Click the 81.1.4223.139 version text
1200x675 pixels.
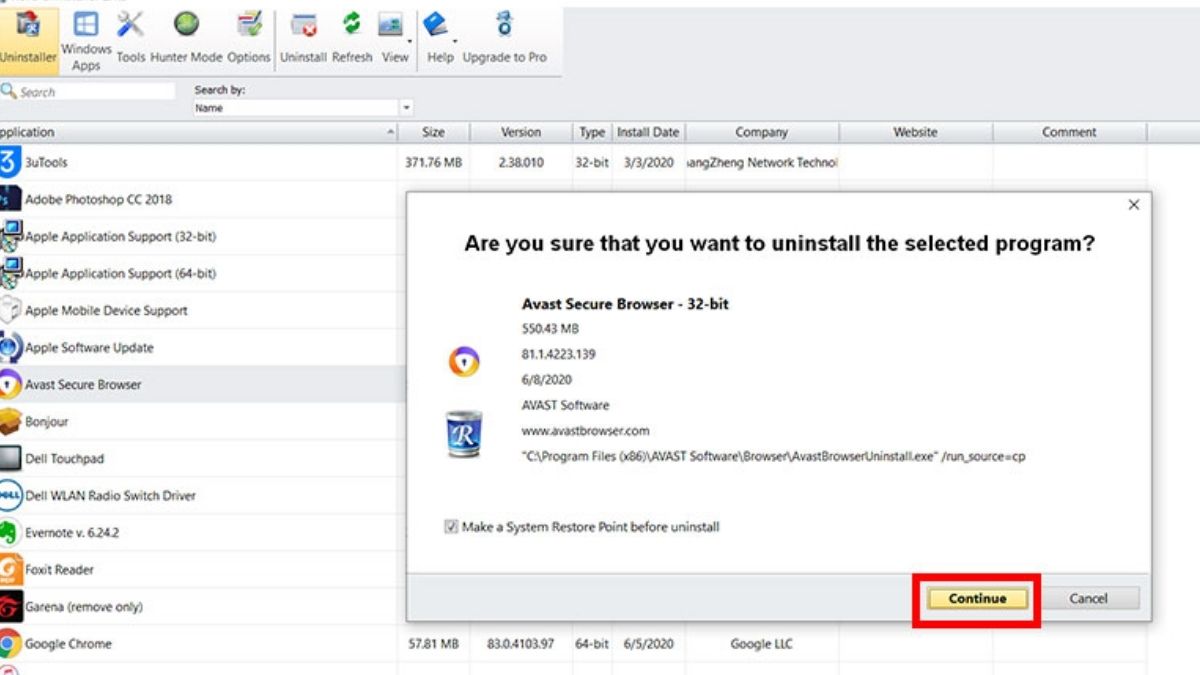coord(559,354)
